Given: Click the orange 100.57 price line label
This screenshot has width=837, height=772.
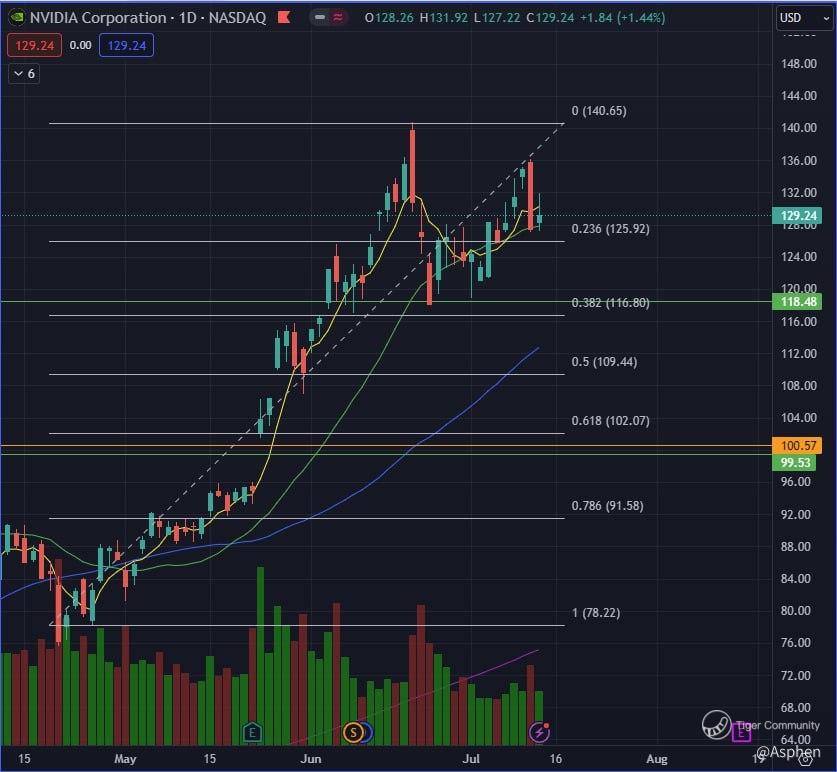Looking at the screenshot, I should [x=797, y=445].
